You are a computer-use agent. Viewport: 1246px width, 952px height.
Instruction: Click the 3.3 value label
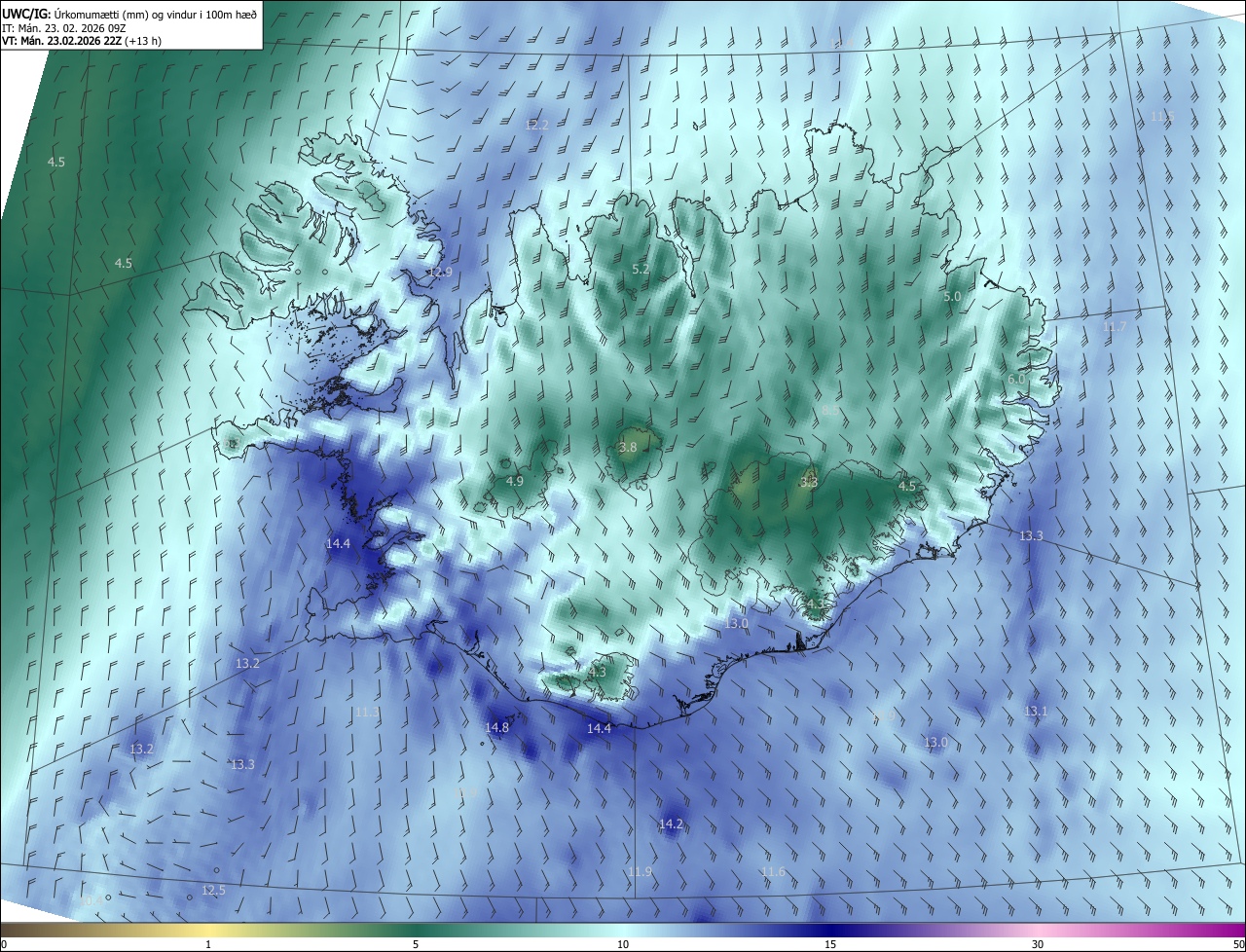pyautogui.click(x=809, y=482)
